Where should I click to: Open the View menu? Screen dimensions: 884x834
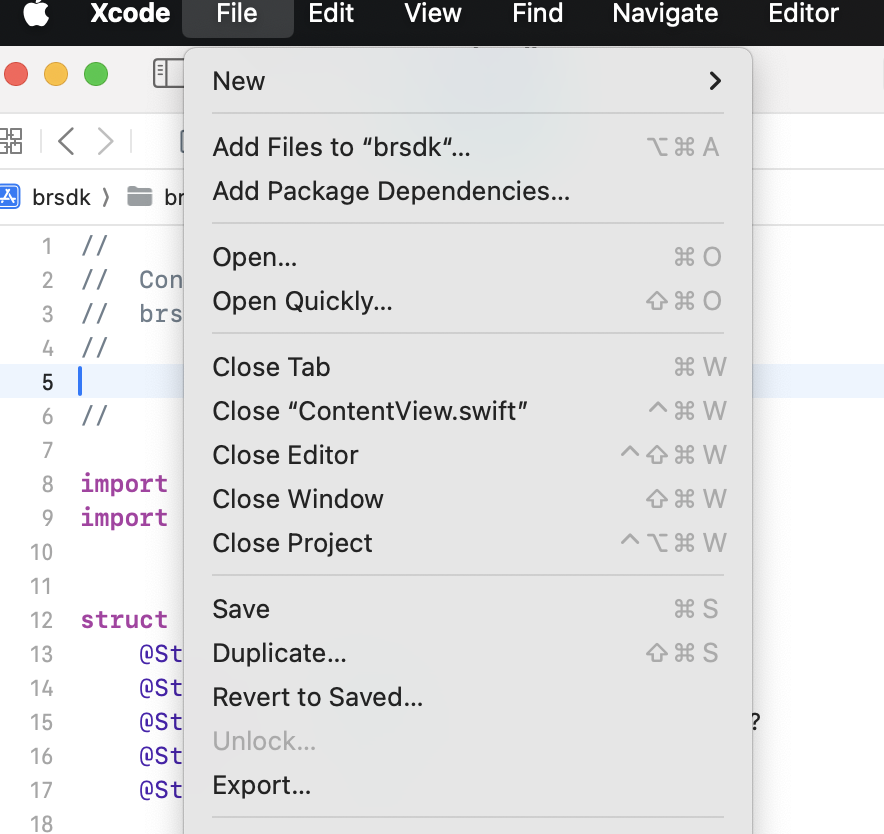(x=433, y=12)
